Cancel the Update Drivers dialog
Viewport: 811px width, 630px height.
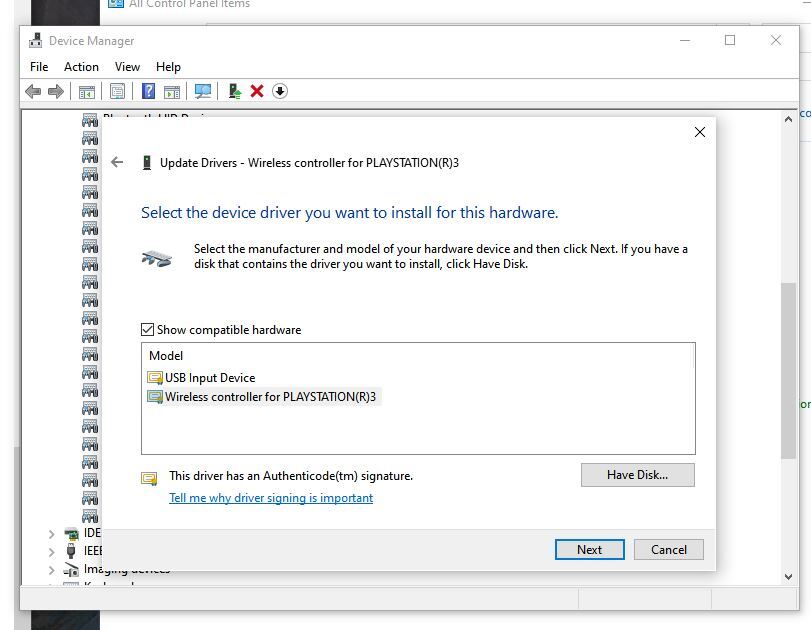669,549
